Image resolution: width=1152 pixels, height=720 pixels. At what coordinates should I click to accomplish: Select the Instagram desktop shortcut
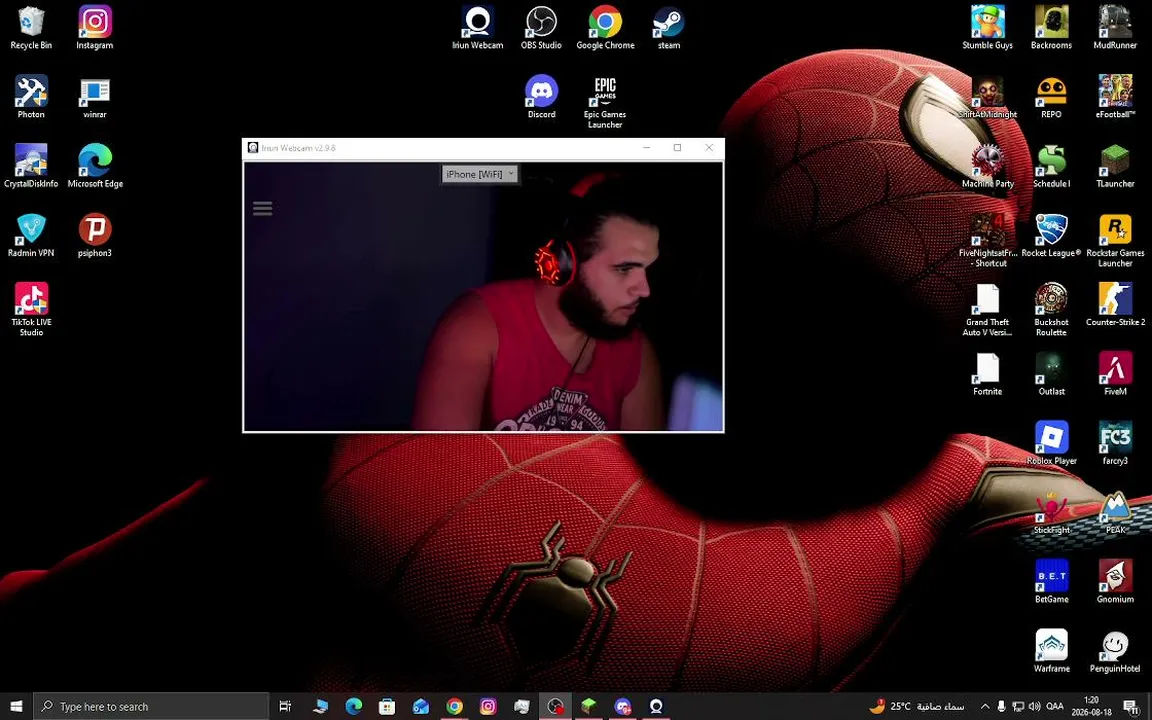coord(95,28)
